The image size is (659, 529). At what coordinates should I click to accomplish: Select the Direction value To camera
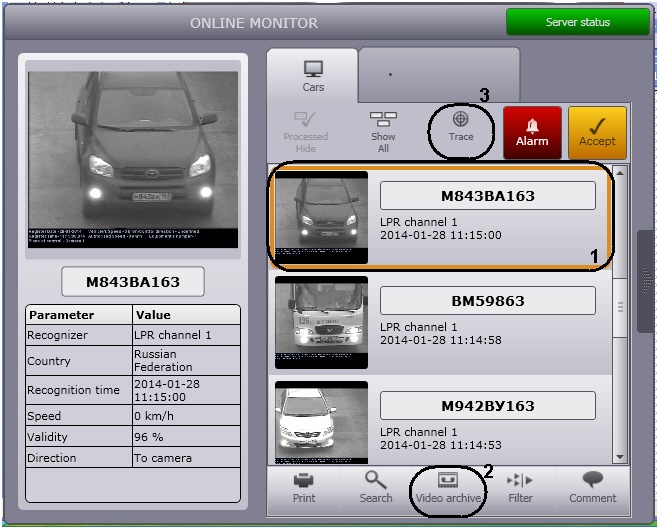186,458
